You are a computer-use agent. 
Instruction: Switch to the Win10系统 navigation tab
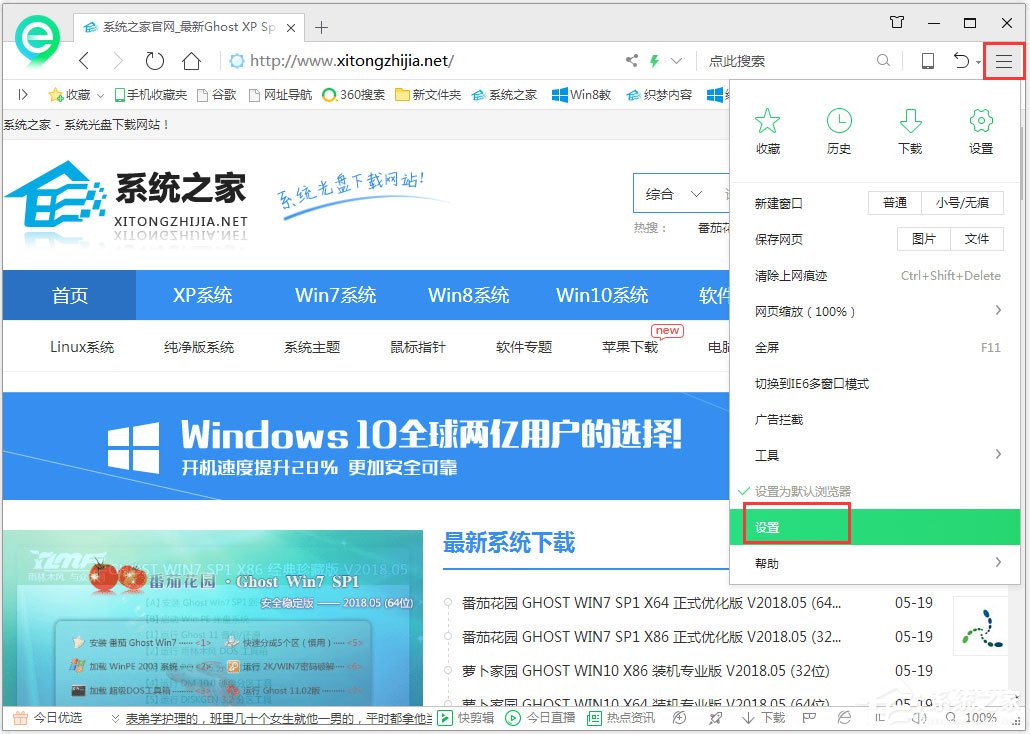pos(601,295)
